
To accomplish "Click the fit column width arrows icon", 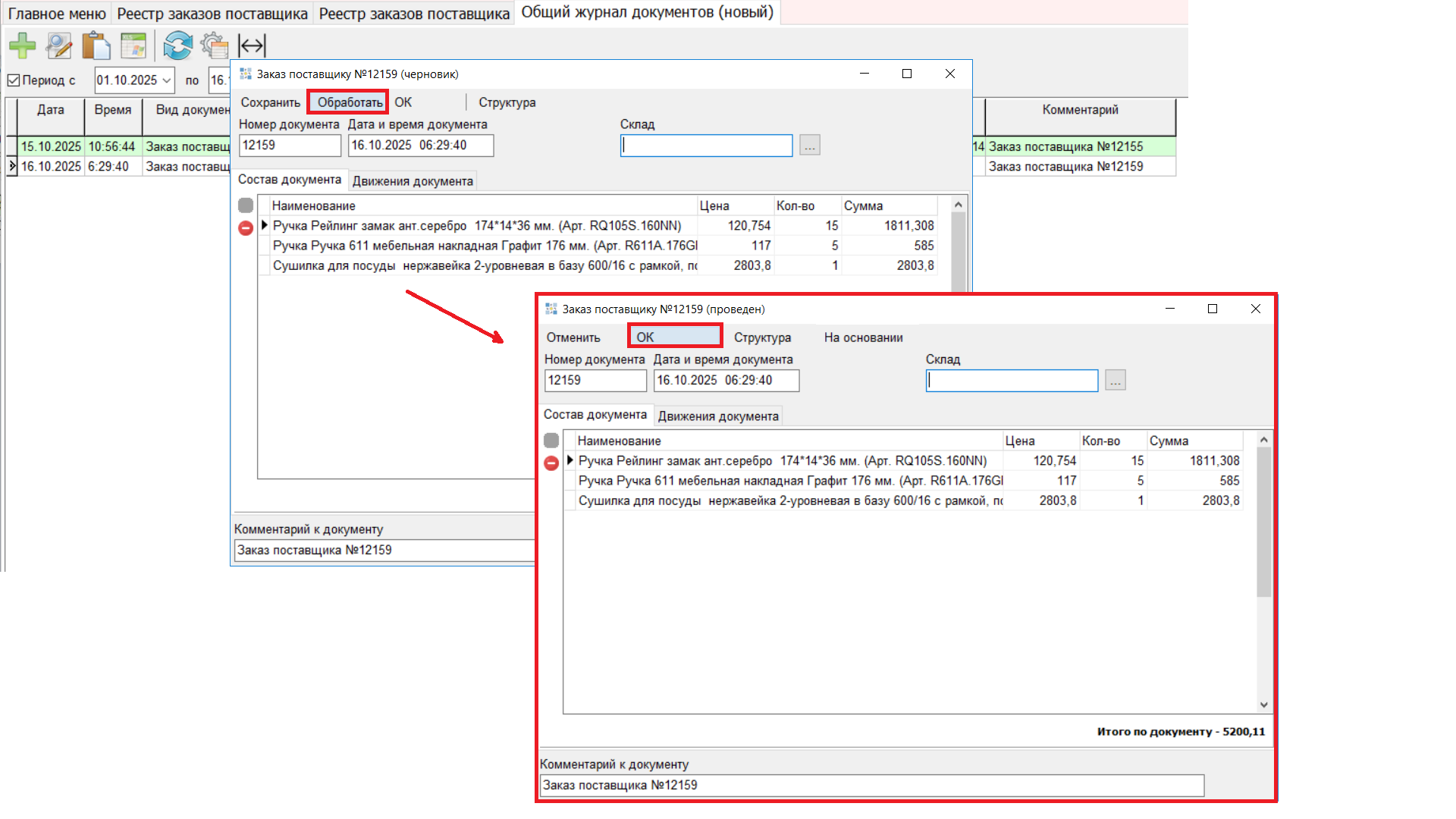I will pyautogui.click(x=252, y=45).
